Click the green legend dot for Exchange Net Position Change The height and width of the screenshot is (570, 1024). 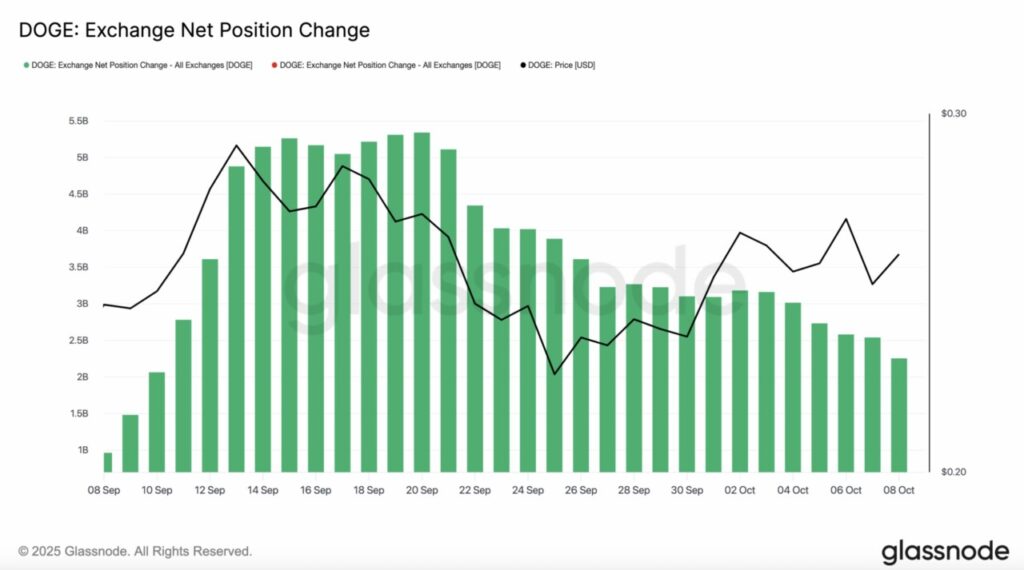click(x=25, y=65)
